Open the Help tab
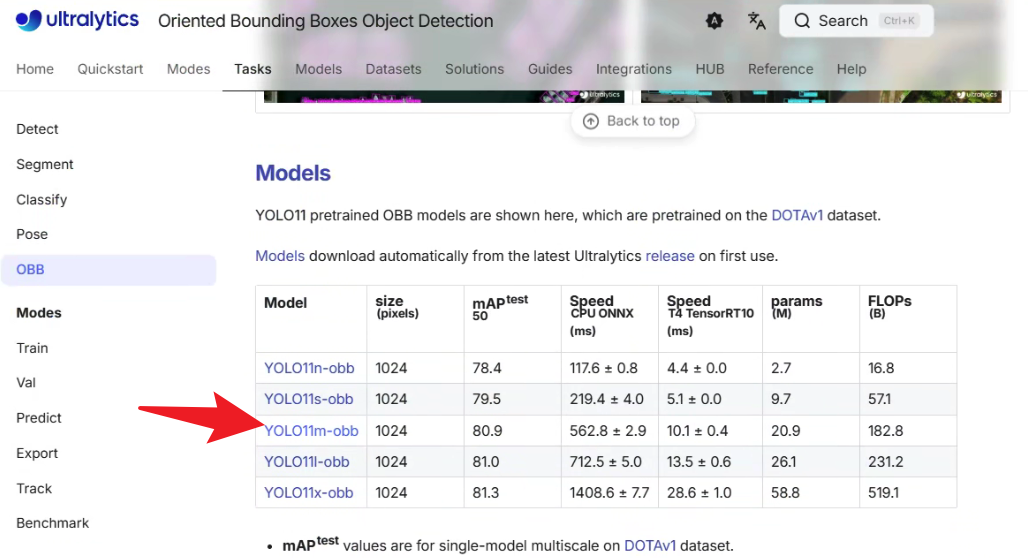1028x558 pixels. (x=851, y=69)
